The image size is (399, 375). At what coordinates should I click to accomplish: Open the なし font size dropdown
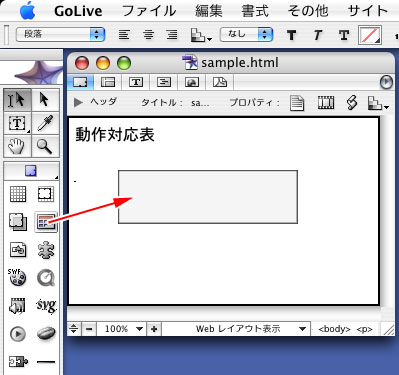(247, 34)
